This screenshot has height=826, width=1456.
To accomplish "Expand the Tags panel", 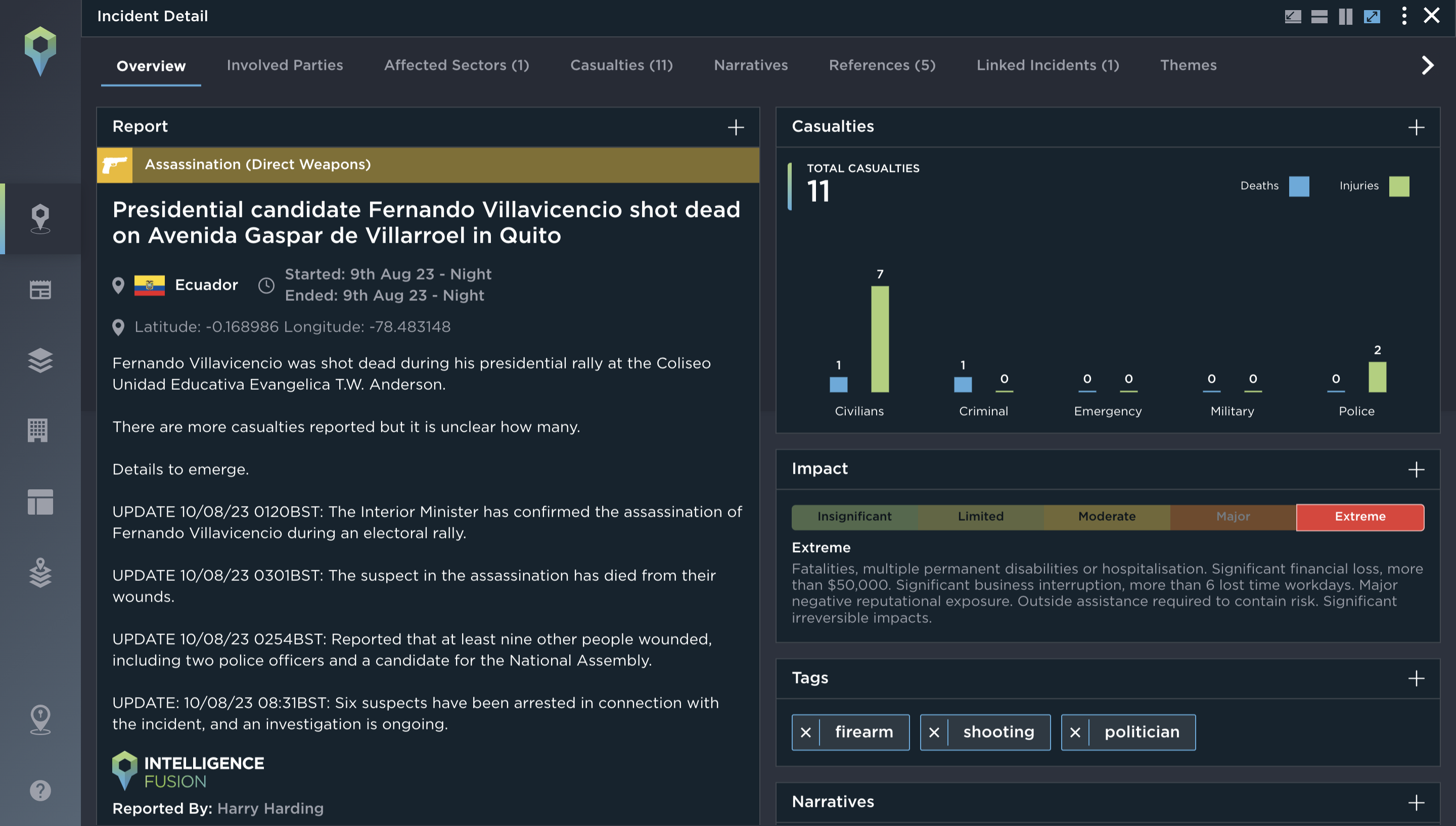I will point(1416,678).
